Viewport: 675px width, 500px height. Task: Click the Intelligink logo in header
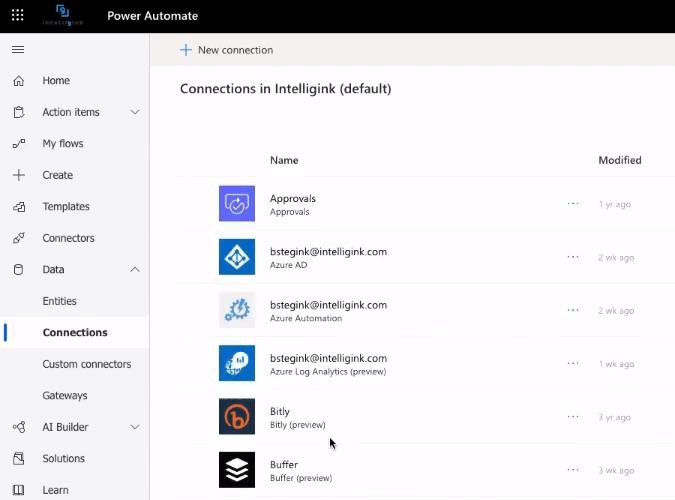coord(63,16)
